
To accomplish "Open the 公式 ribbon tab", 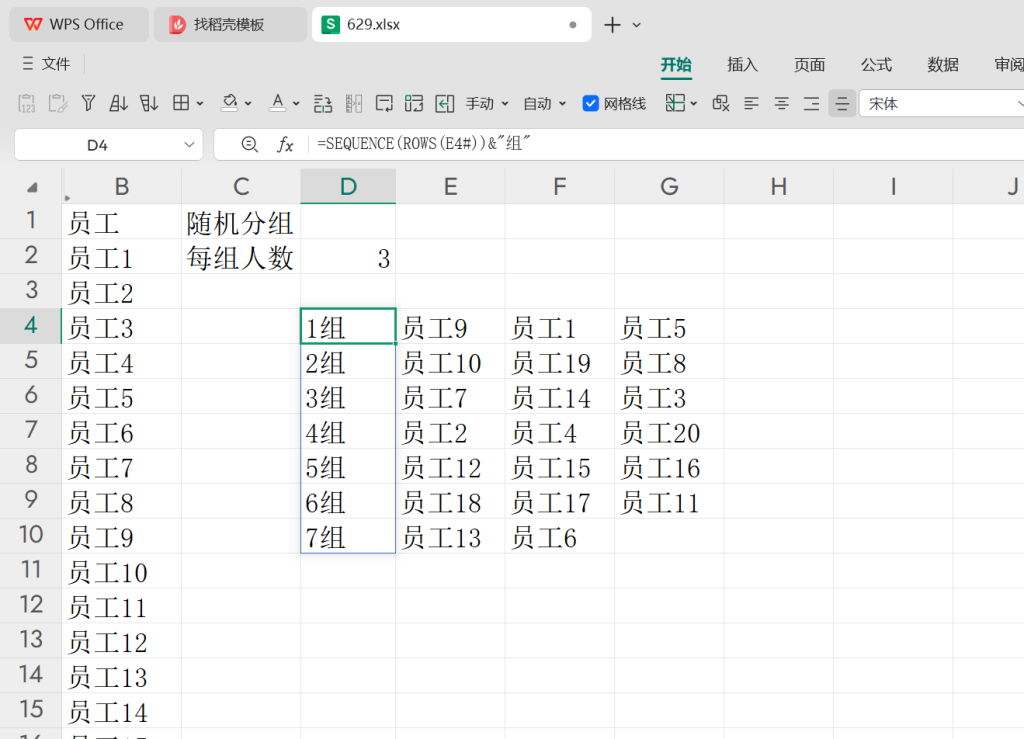I will 876,65.
